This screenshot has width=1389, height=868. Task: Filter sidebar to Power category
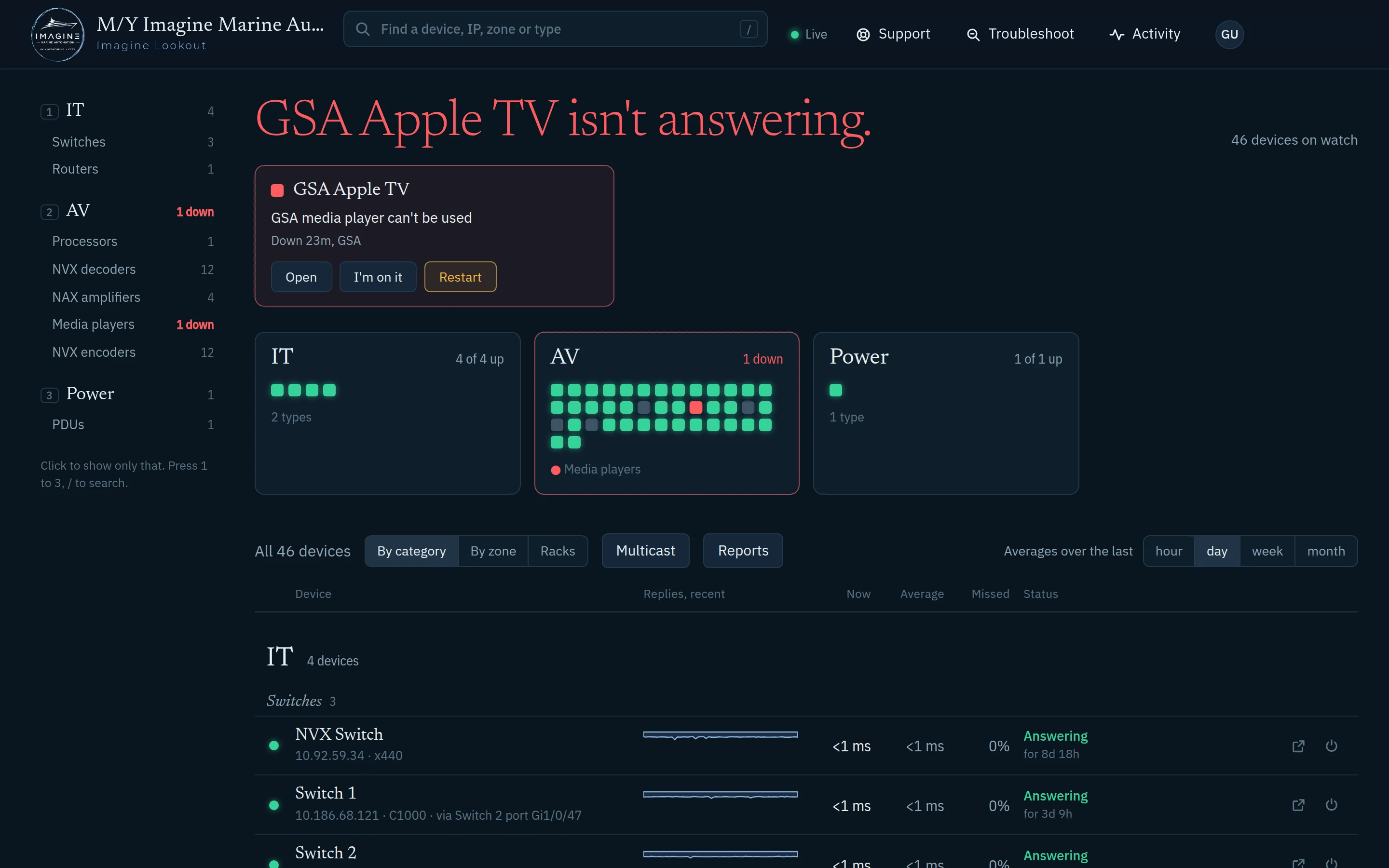(127, 394)
